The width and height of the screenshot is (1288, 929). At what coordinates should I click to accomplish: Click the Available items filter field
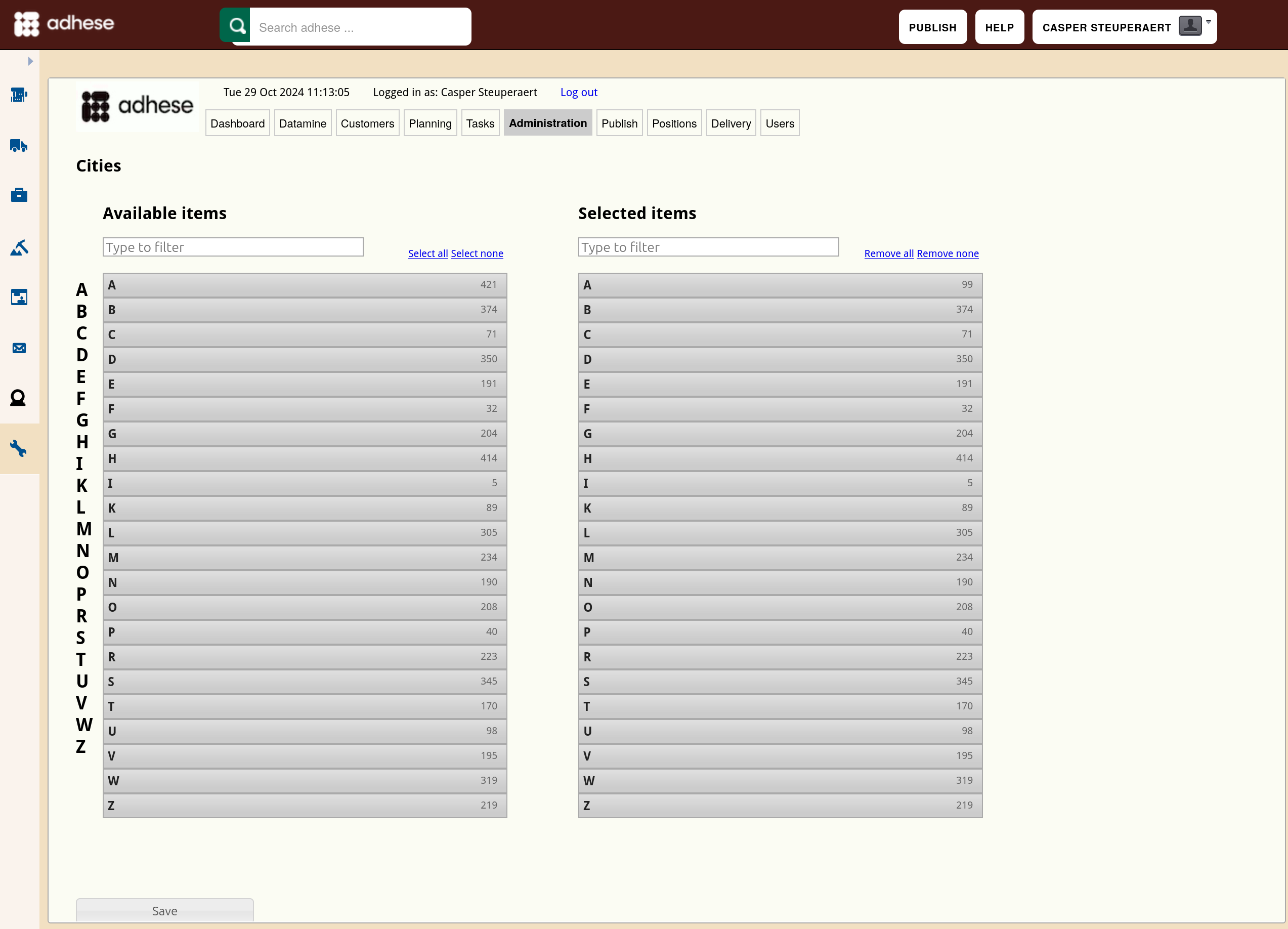click(x=233, y=247)
